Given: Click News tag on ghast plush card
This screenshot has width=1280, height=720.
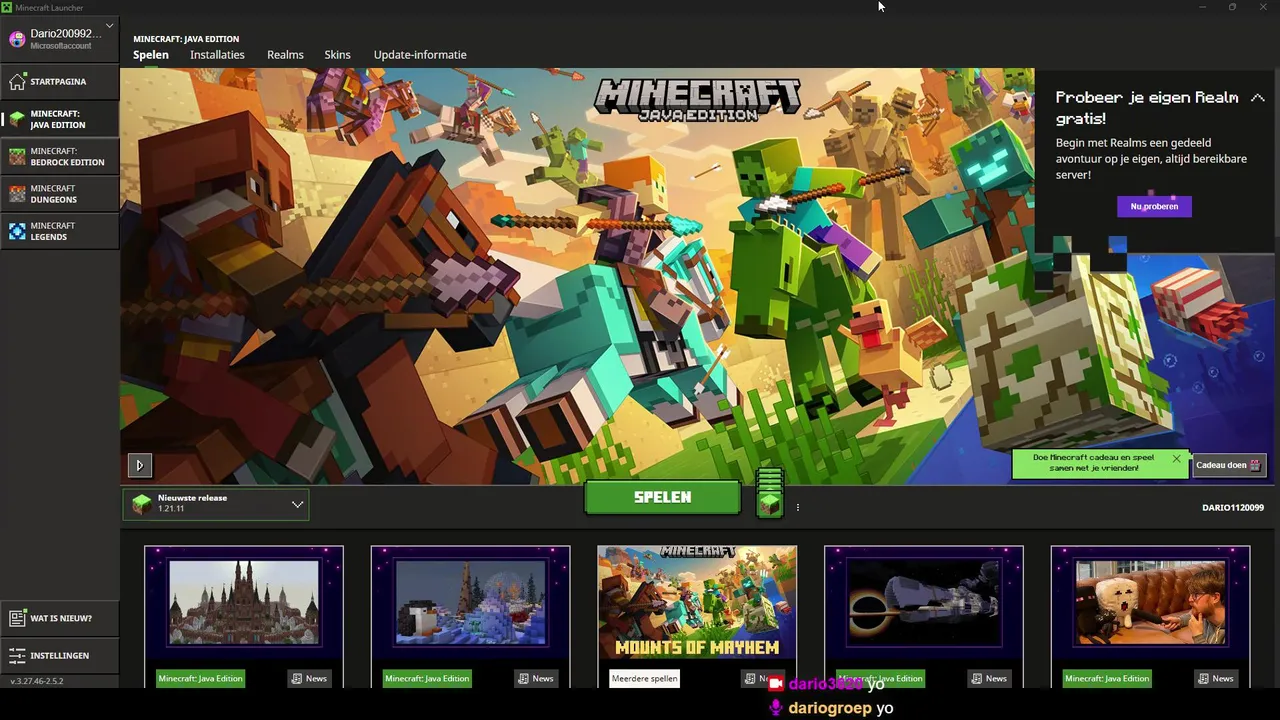Looking at the screenshot, I should [1217, 678].
